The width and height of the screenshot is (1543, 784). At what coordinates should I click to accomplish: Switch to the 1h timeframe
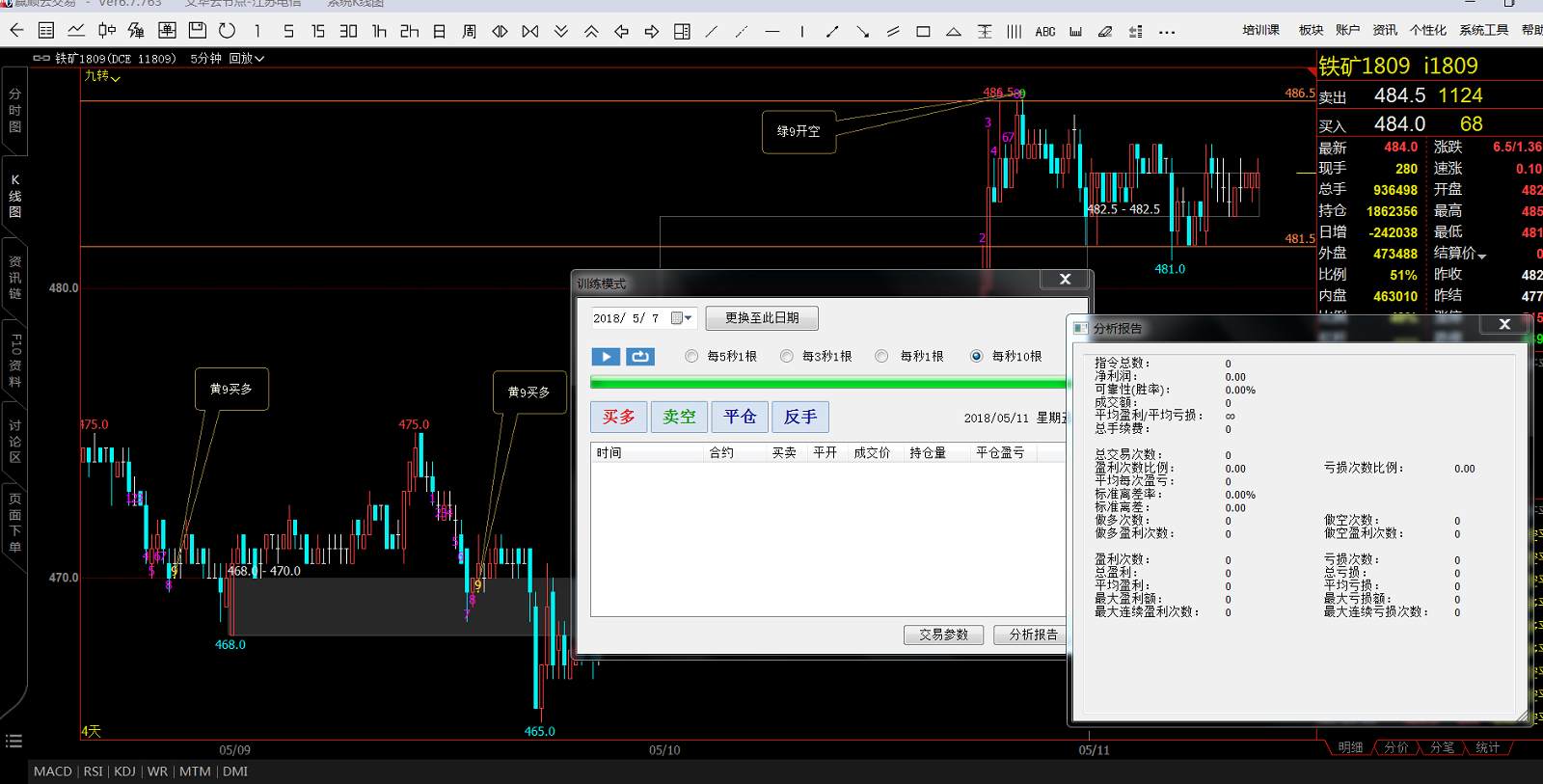pos(379,32)
